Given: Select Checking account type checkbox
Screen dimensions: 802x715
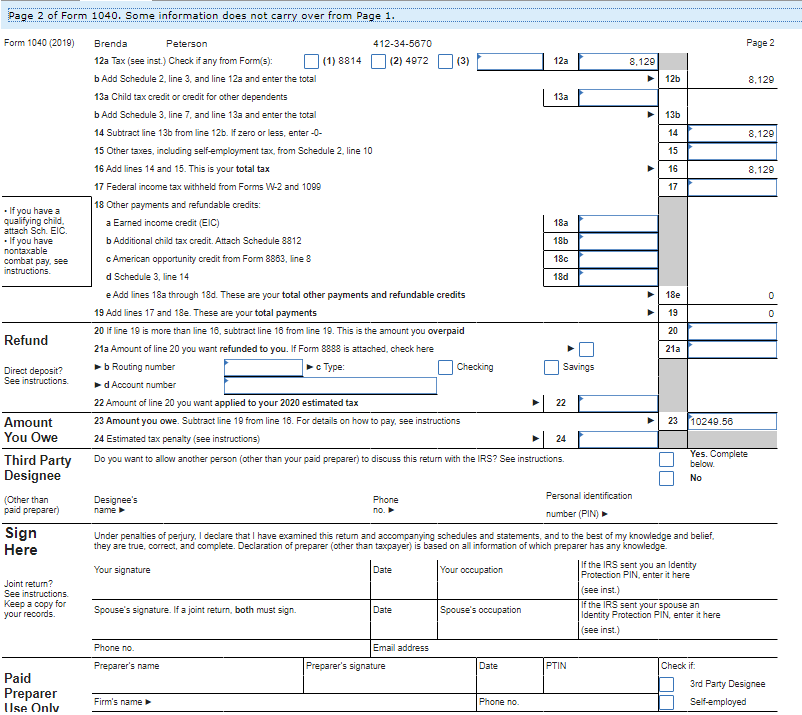Looking at the screenshot, I should [x=445, y=367].
